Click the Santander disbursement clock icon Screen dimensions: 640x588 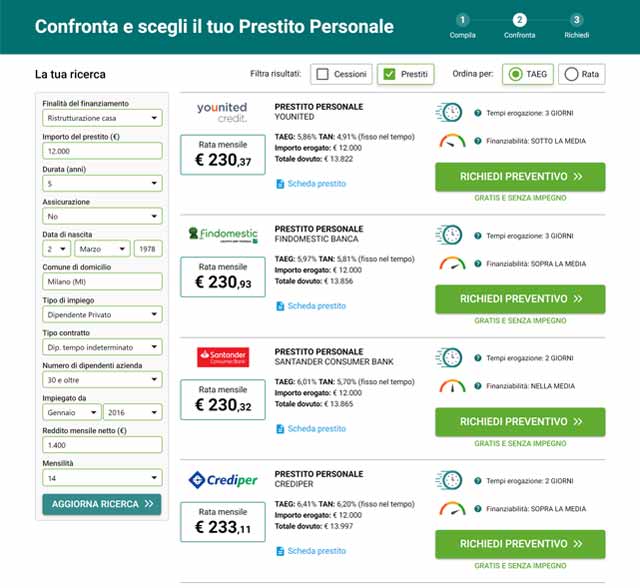click(x=450, y=357)
